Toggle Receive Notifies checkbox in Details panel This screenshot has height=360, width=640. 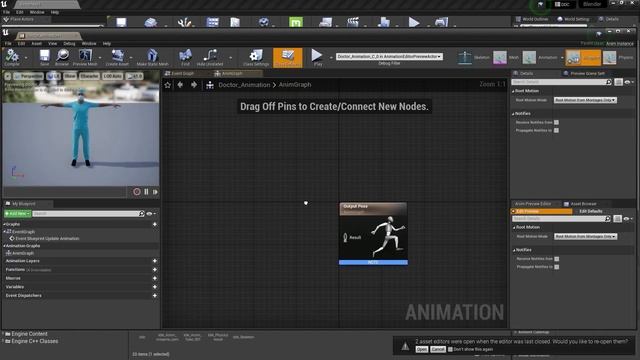[x=556, y=122]
